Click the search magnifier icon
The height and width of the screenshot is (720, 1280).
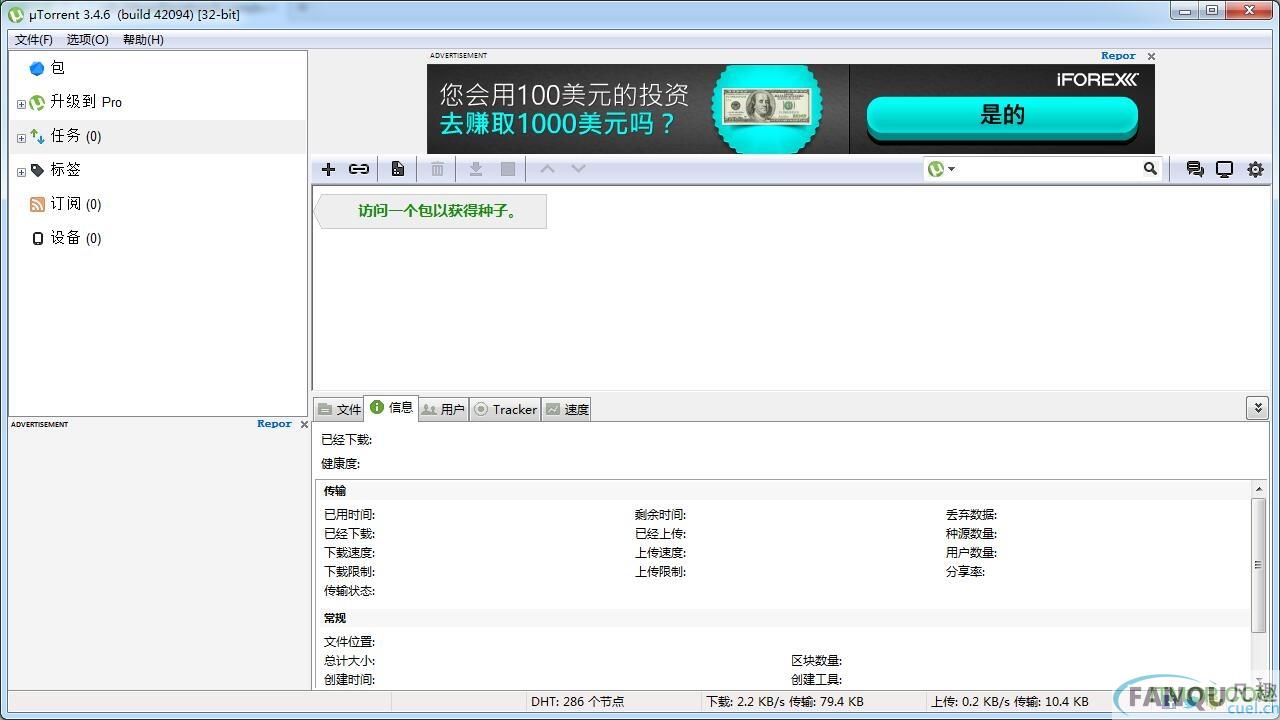tap(1150, 169)
